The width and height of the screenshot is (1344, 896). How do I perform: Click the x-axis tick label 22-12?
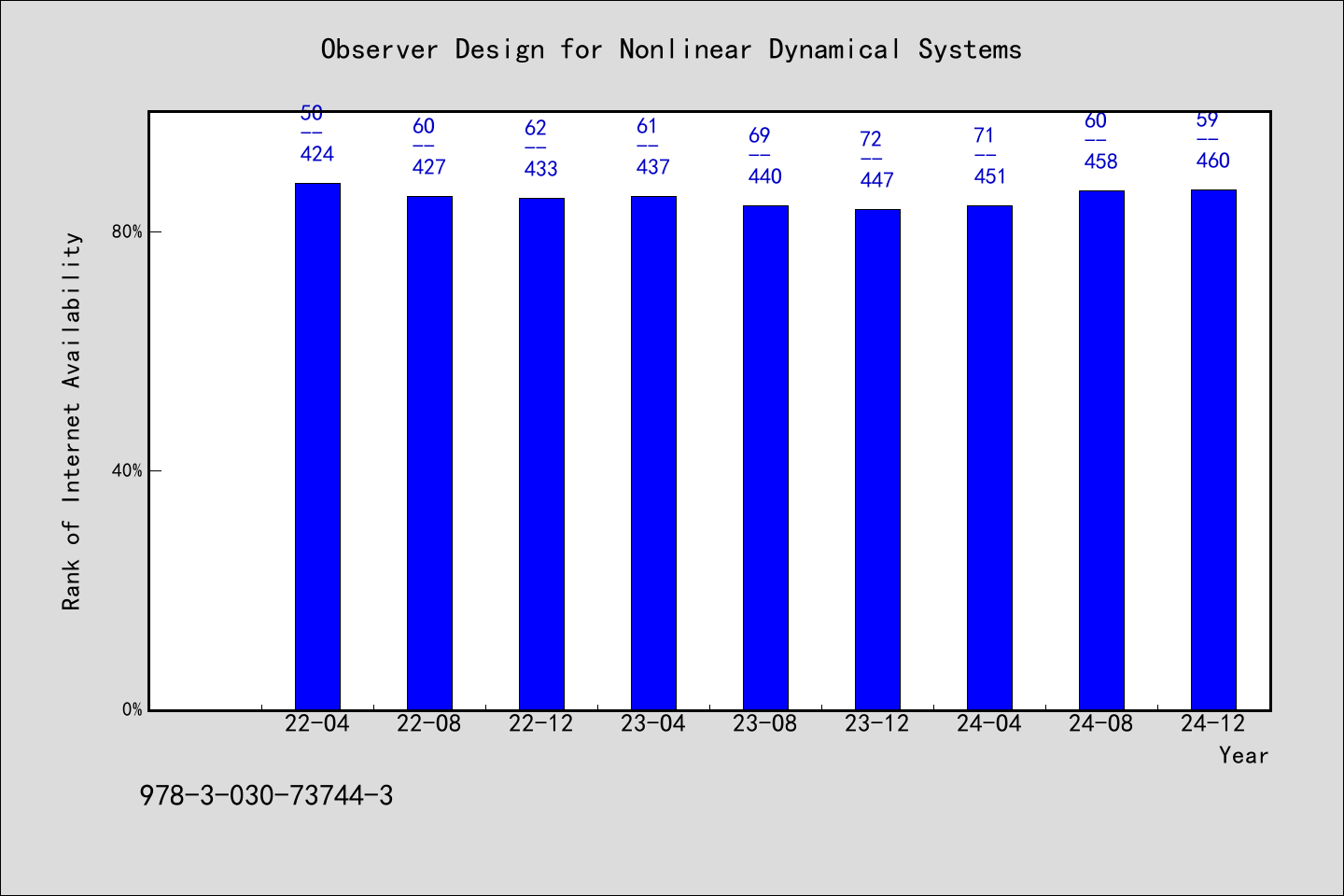[541, 723]
